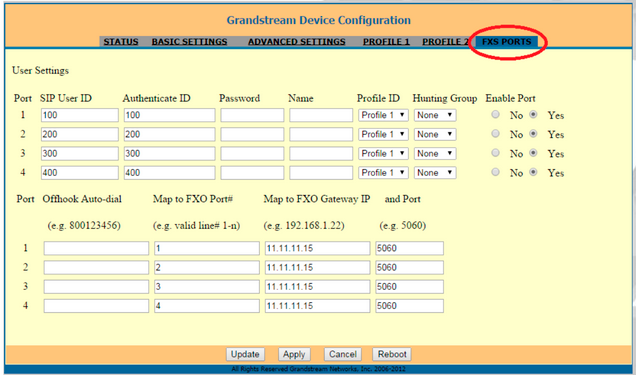Click Map to FXO Port# field for port 3
This screenshot has width=636, height=375.
[207, 287]
